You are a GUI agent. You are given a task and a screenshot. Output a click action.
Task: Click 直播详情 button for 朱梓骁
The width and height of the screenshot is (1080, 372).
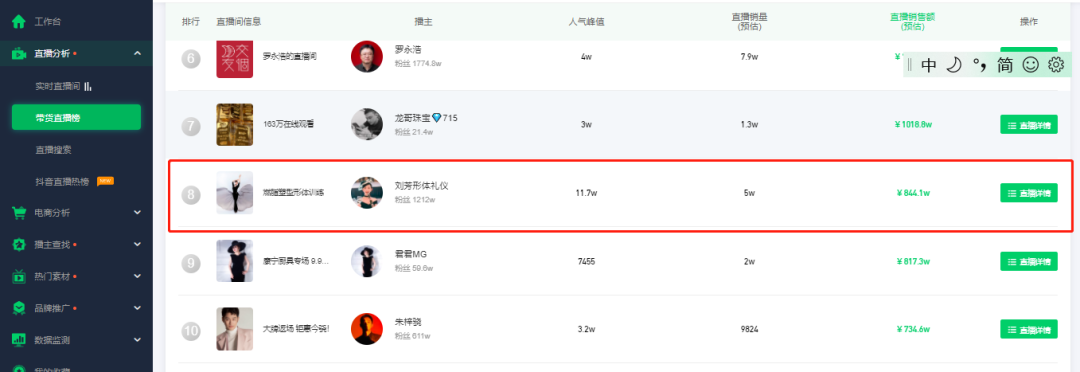(x=1028, y=329)
